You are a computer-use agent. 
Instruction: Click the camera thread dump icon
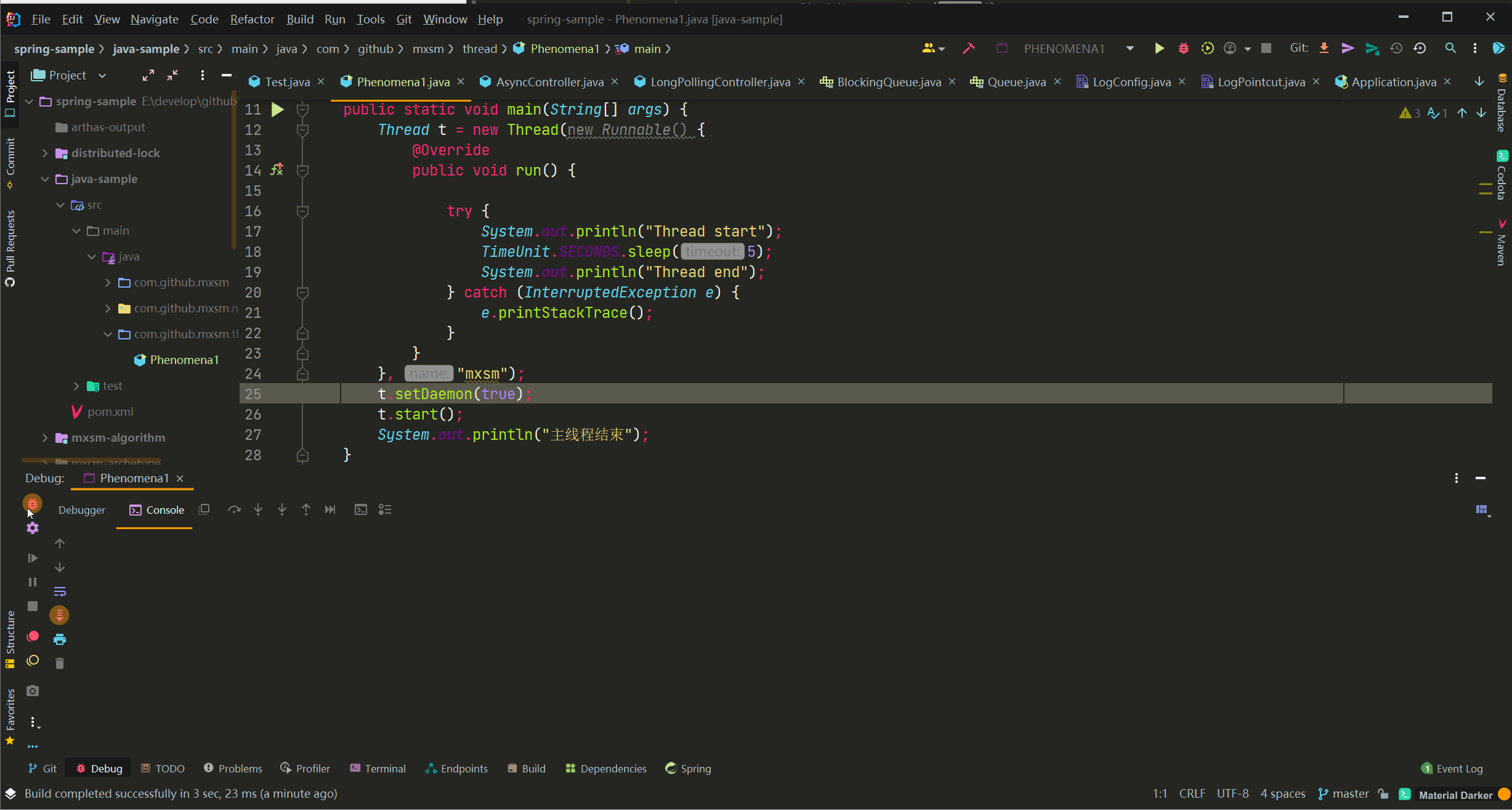[33, 691]
